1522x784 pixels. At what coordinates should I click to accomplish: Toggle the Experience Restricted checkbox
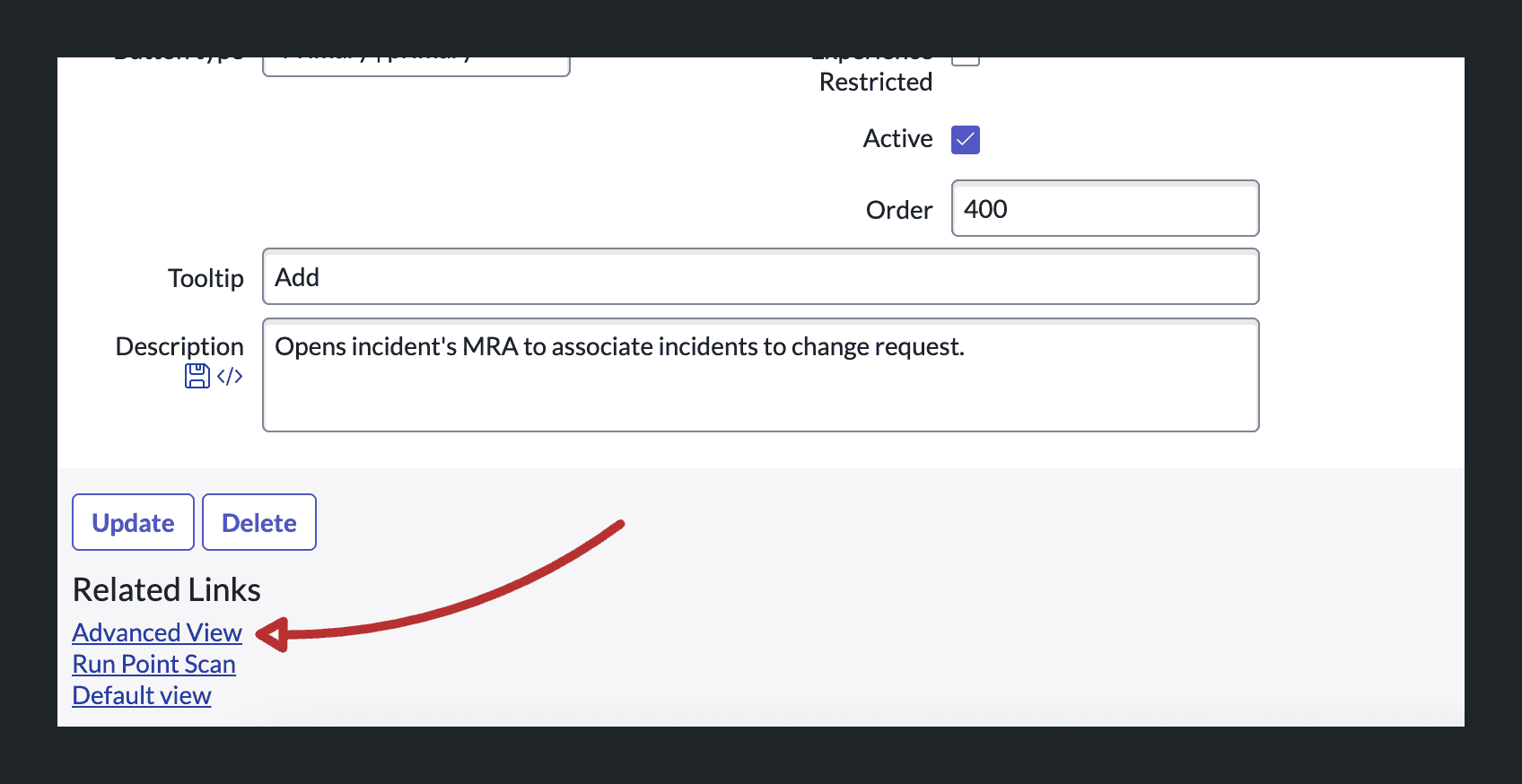tap(966, 60)
